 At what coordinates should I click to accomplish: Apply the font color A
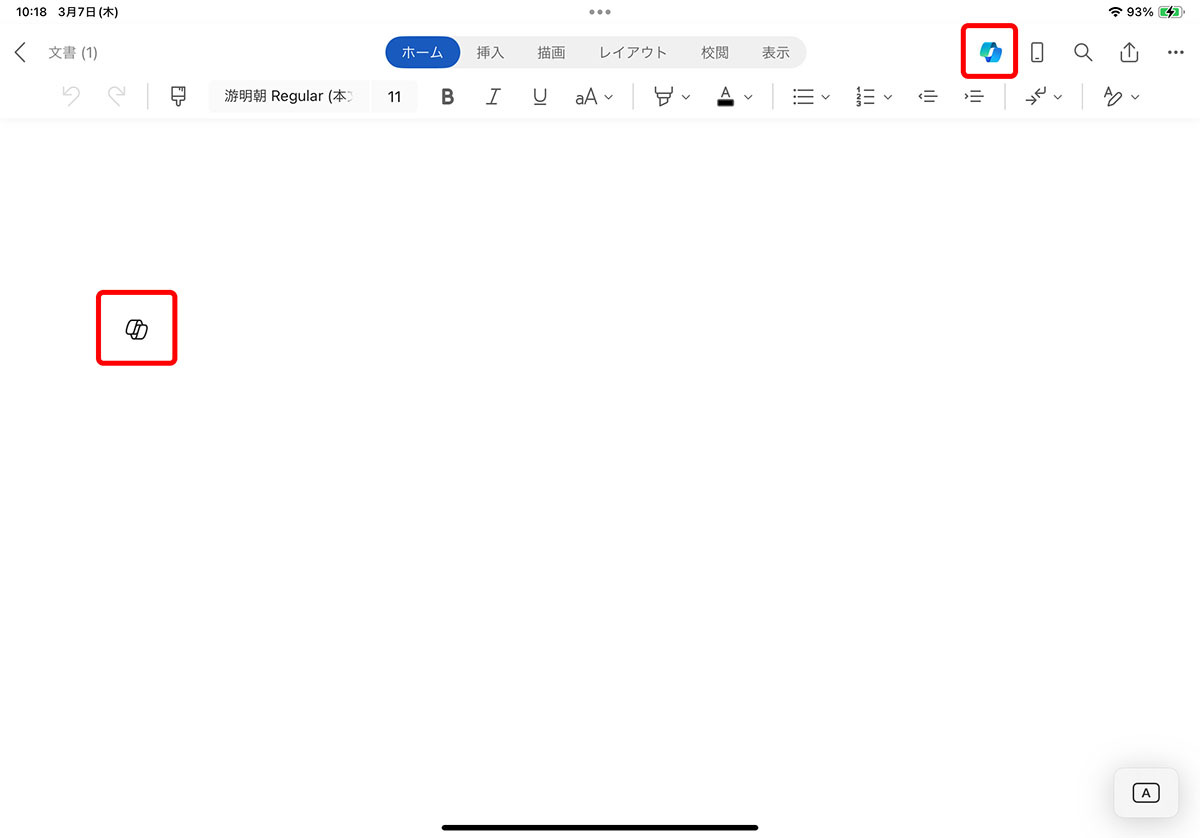pyautogui.click(x=725, y=96)
